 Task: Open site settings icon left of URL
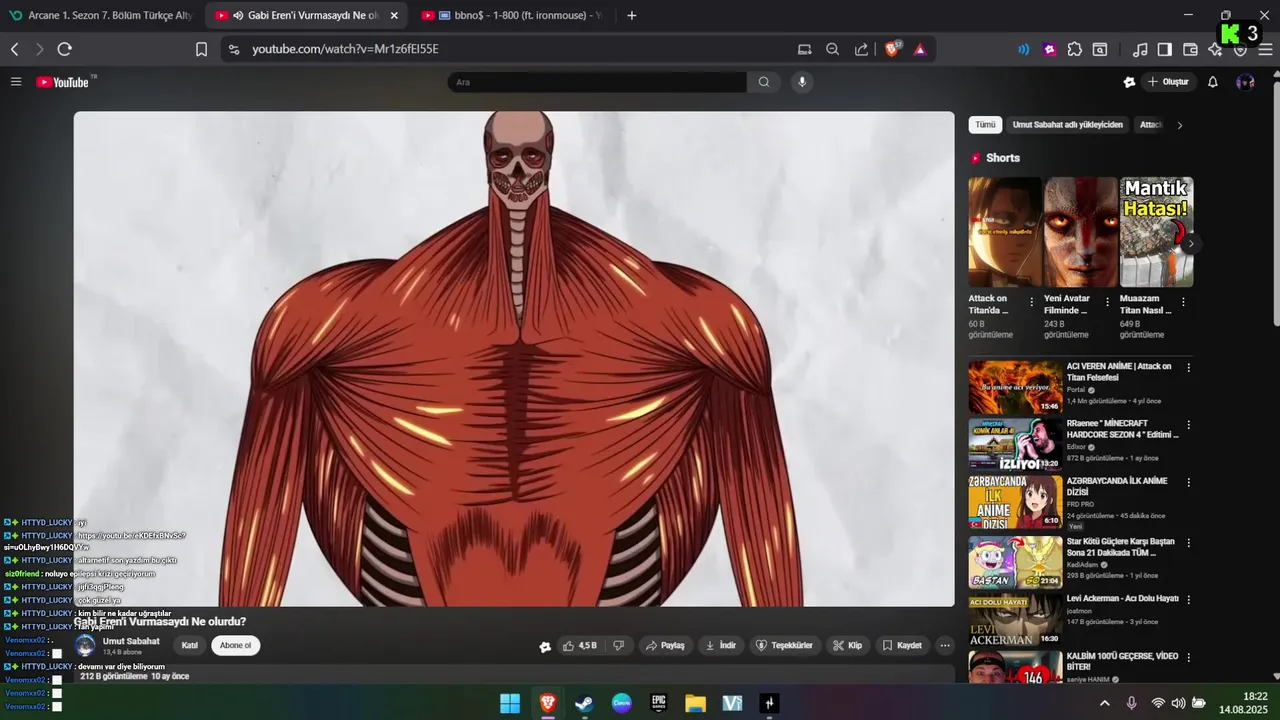233,49
